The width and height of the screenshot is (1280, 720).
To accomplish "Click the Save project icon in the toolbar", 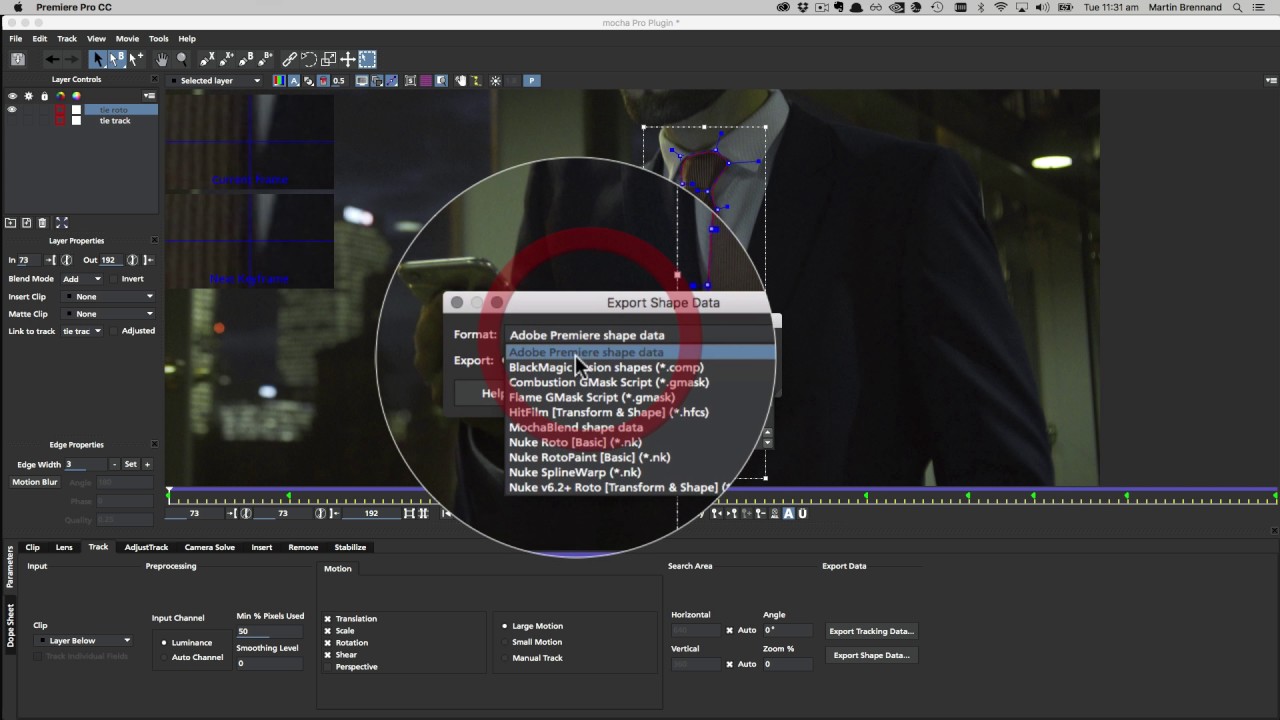I will click(17, 59).
